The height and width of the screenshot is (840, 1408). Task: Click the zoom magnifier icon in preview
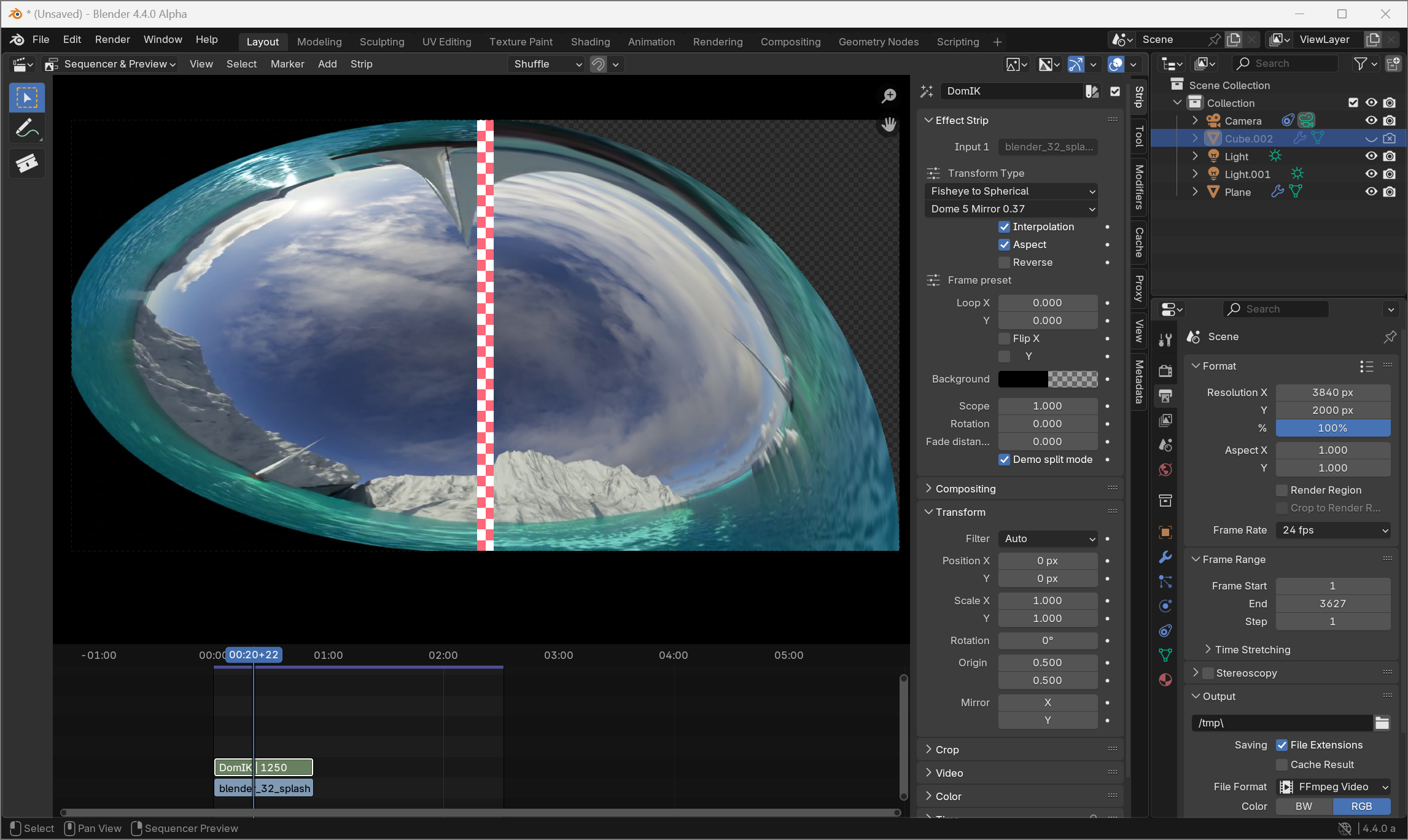click(889, 96)
